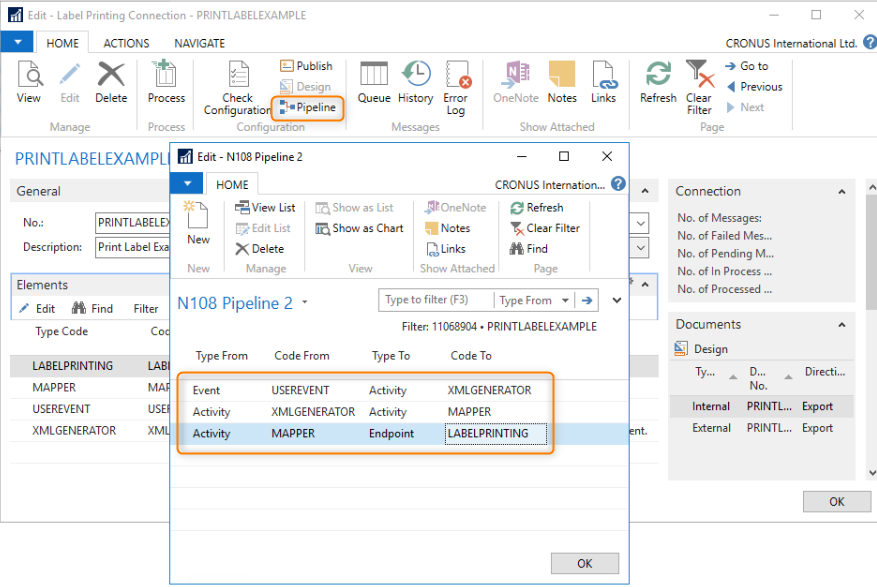The width and height of the screenshot is (877, 587).
Task: Collapse the General section
Action: click(645, 191)
